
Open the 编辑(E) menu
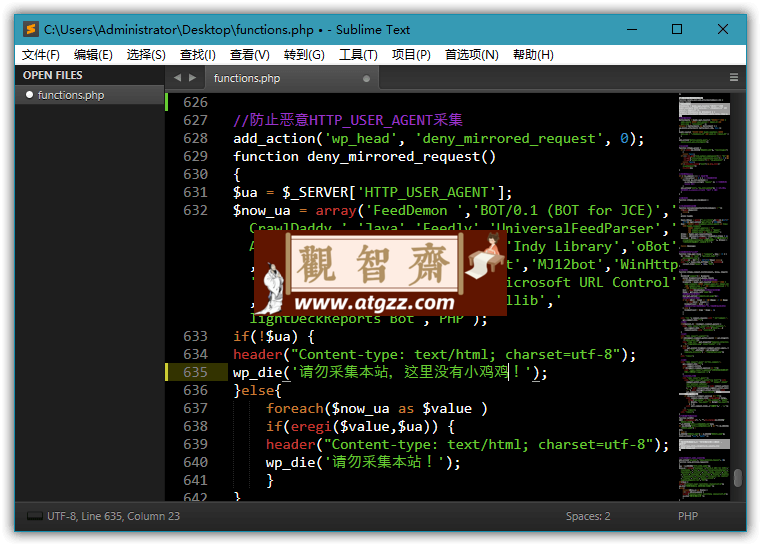click(93, 55)
